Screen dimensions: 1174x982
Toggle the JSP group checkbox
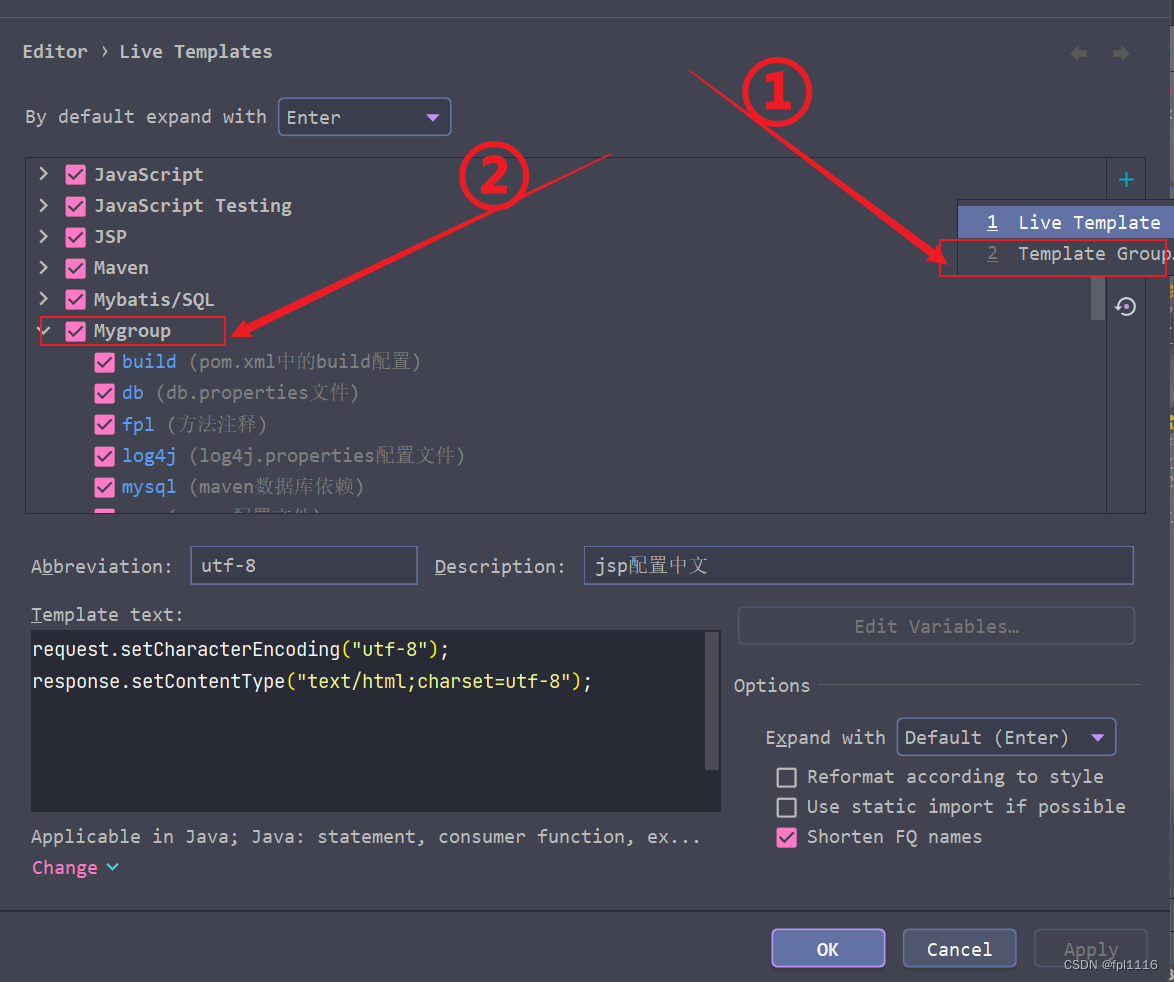tap(76, 237)
